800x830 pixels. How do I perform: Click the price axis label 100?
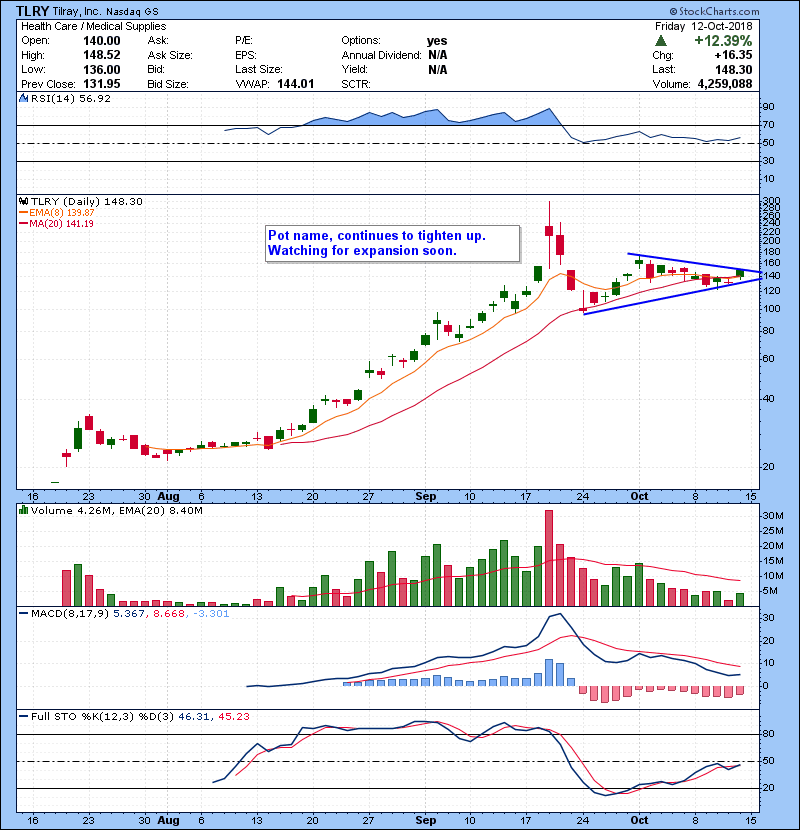771,309
